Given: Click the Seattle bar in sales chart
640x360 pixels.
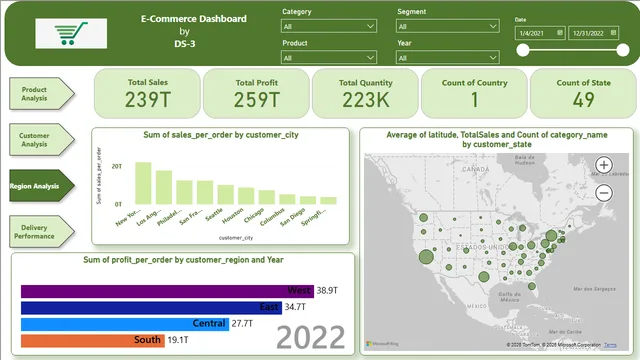Looking at the screenshot, I should (225, 195).
